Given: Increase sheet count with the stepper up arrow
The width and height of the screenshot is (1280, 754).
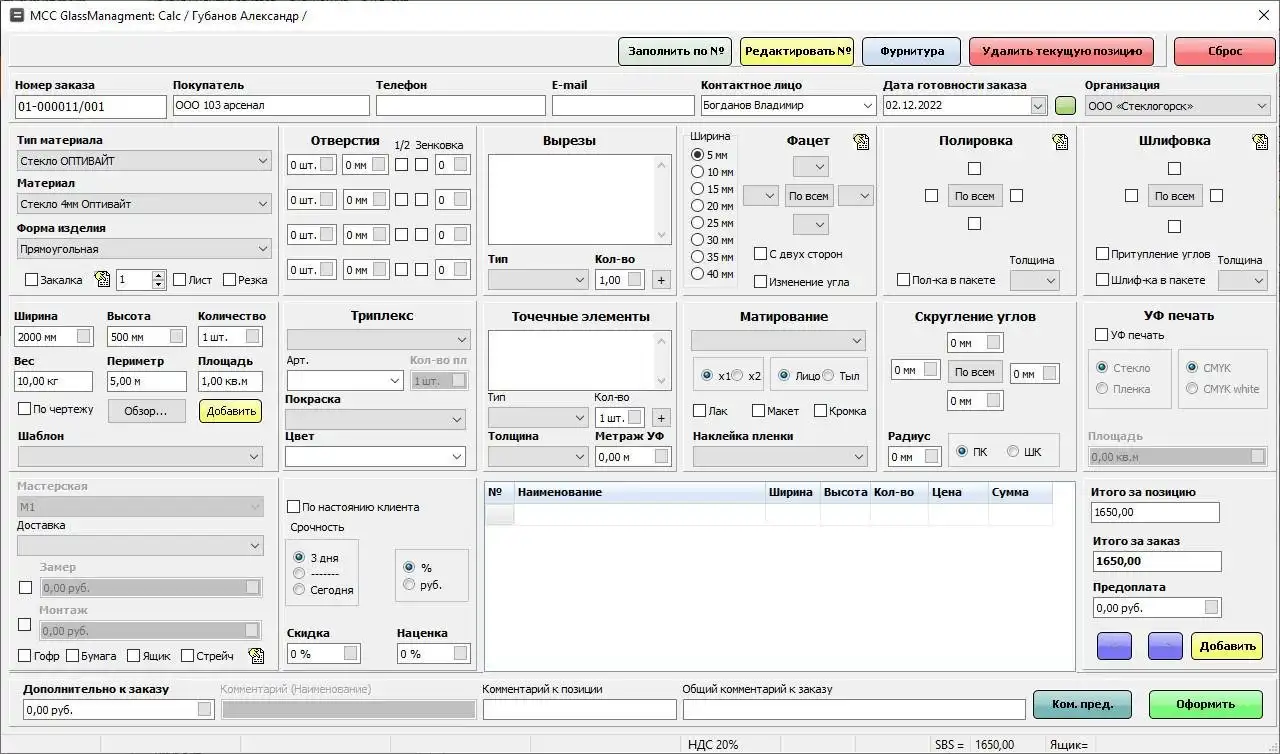Looking at the screenshot, I should tap(158, 274).
